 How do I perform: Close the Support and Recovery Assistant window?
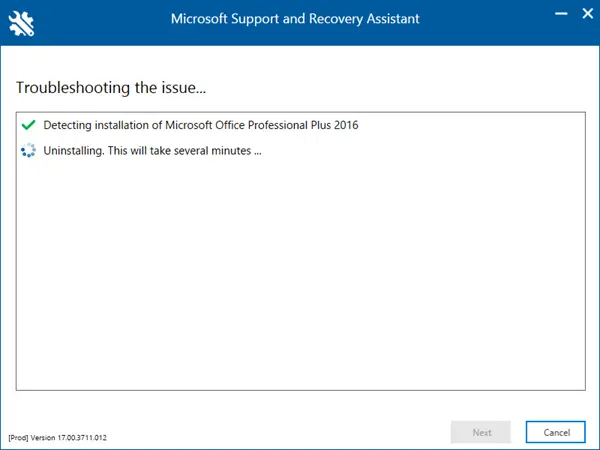point(587,14)
